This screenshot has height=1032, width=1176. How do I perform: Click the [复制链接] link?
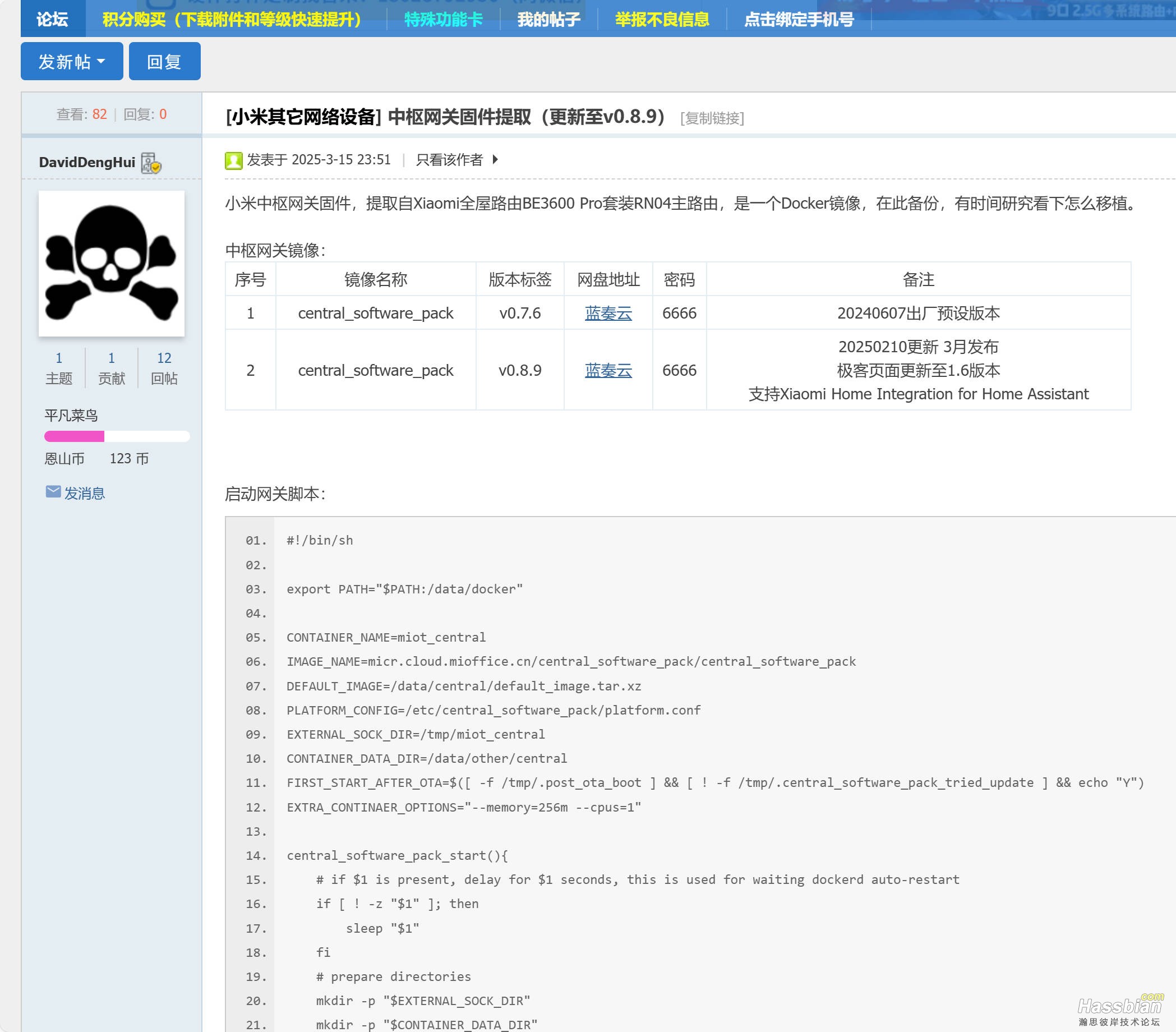click(712, 118)
